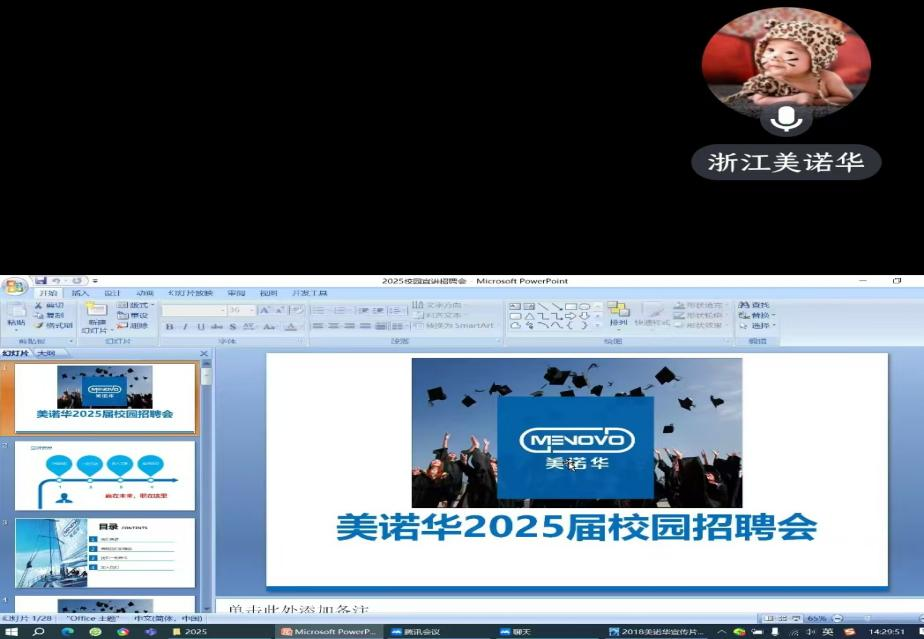Copy selection with the 复制 button
Viewport: 924px width, 639px height.
pos(50,315)
